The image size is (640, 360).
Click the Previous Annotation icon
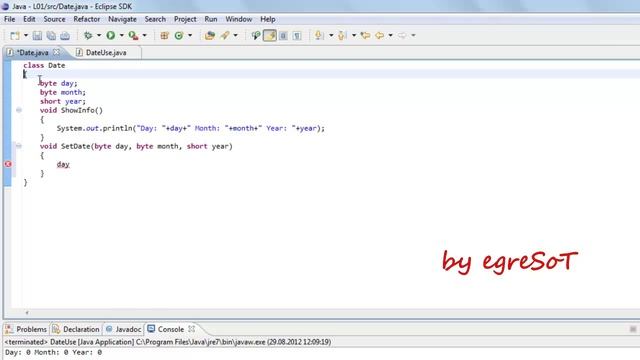point(342,36)
